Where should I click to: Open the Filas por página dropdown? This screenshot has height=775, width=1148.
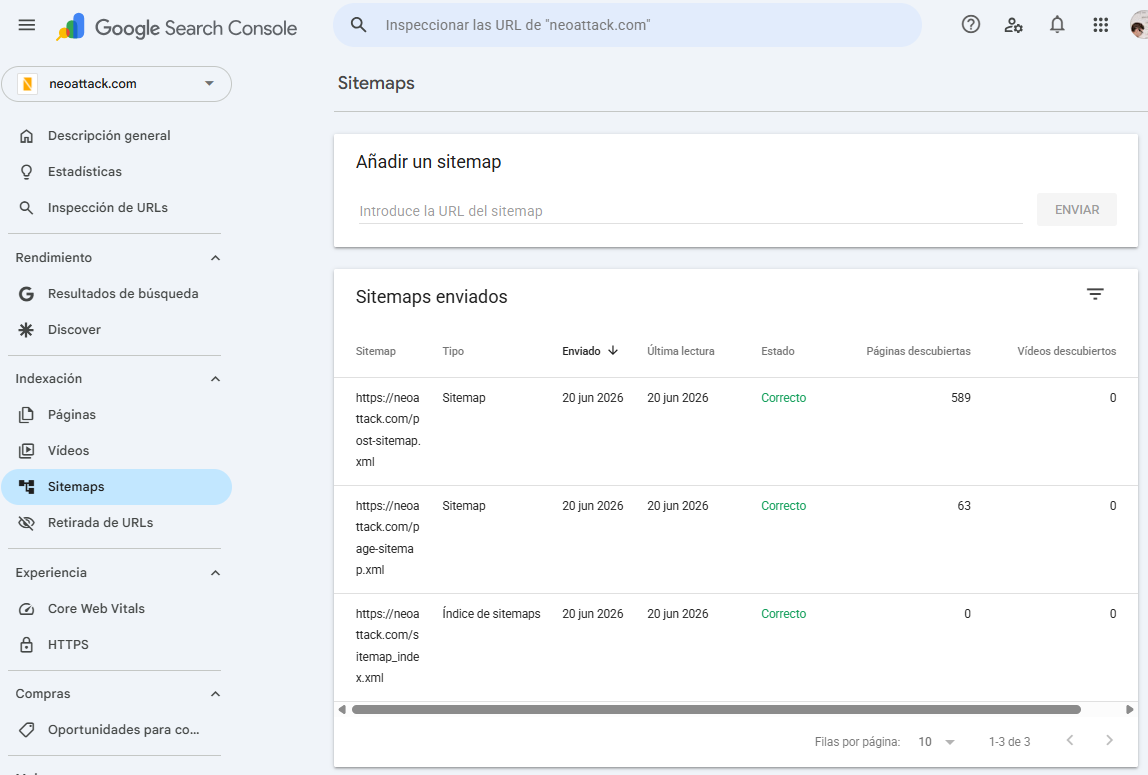coord(936,742)
